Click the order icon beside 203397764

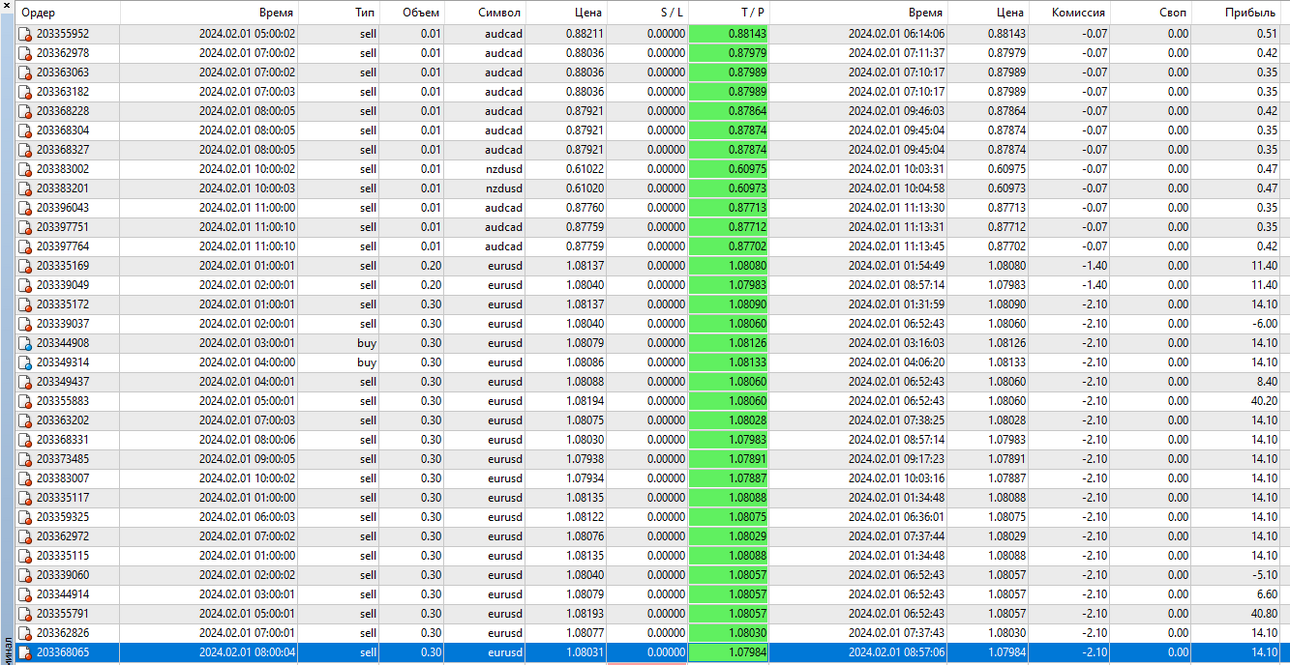pos(26,246)
